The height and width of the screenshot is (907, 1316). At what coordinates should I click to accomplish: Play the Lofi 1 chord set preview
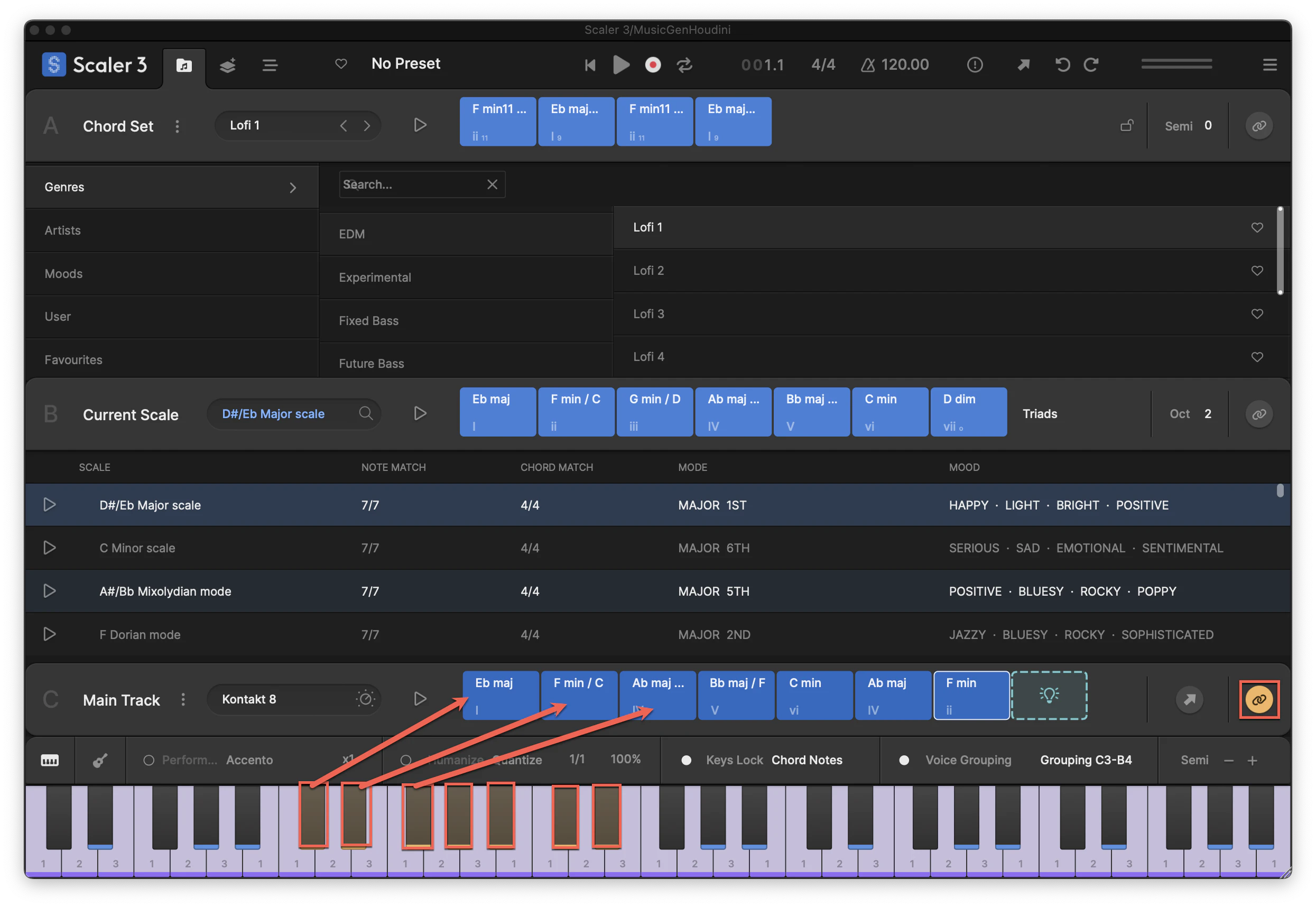point(420,125)
